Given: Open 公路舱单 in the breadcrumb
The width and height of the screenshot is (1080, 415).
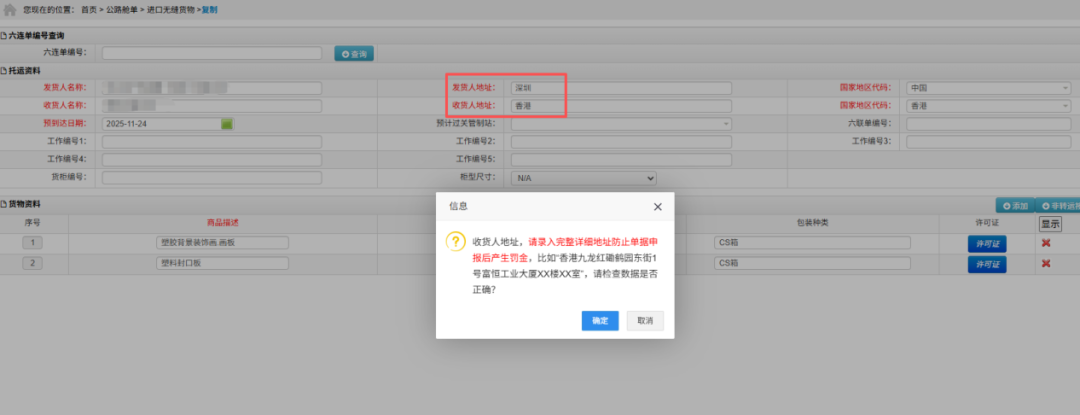Looking at the screenshot, I should (121, 10).
